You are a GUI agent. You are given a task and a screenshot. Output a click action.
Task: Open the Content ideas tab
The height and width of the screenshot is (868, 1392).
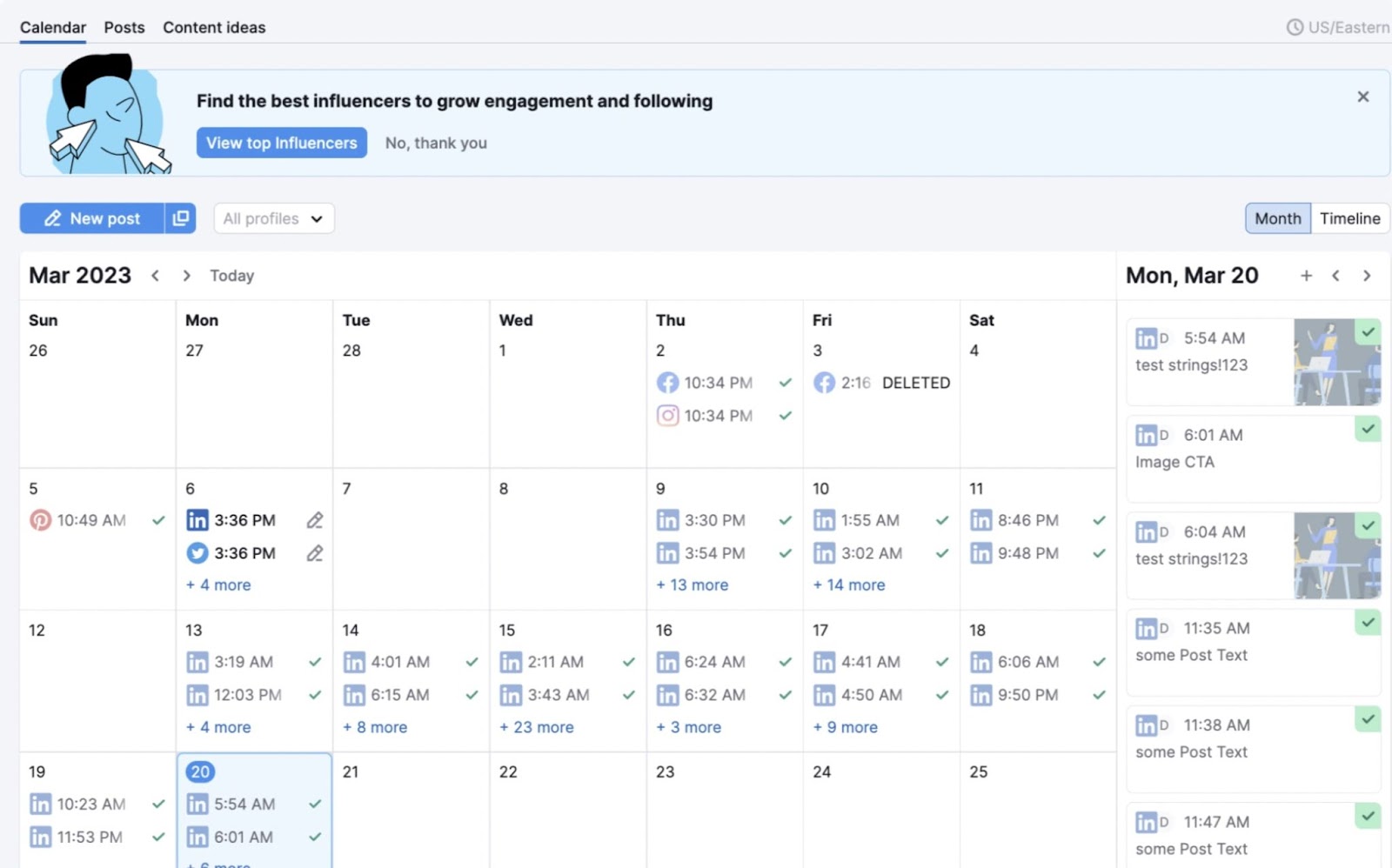tap(213, 27)
